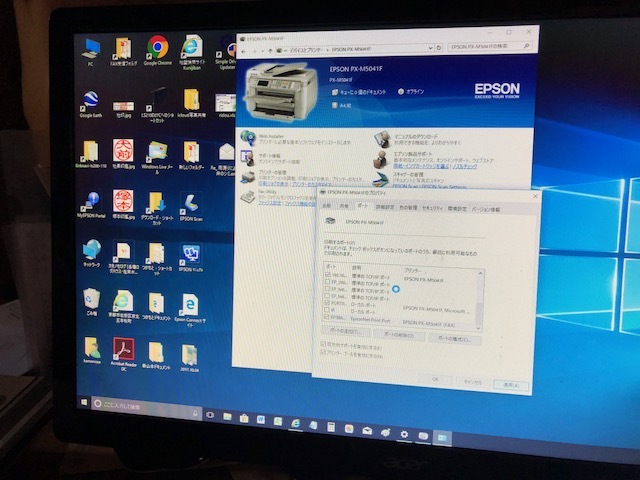Click the Epson product support person icon

pyautogui.click(x=380, y=159)
